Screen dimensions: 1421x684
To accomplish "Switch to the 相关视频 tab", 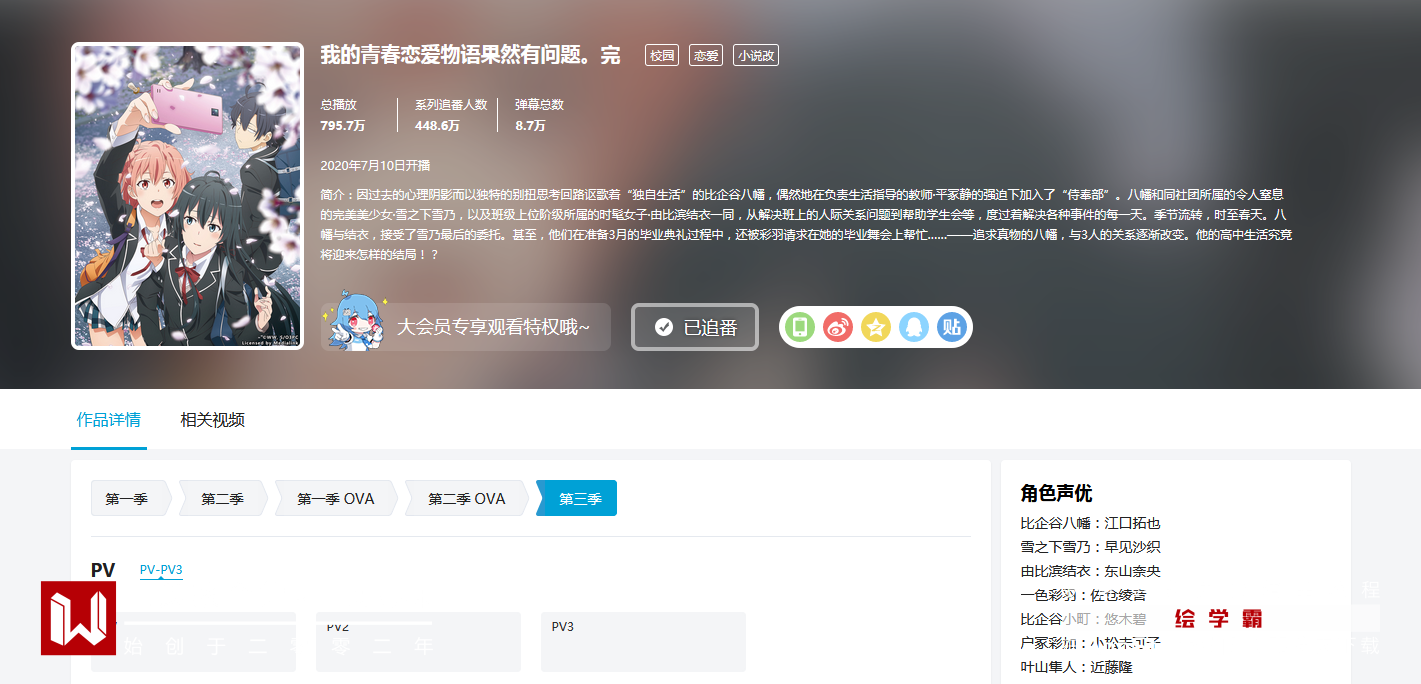I will click(x=212, y=420).
